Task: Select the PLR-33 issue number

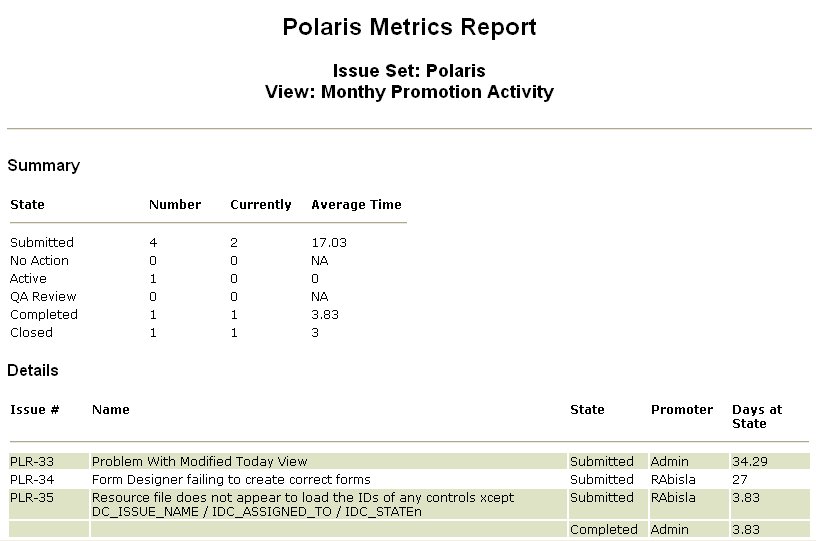Action: click(x=32, y=461)
